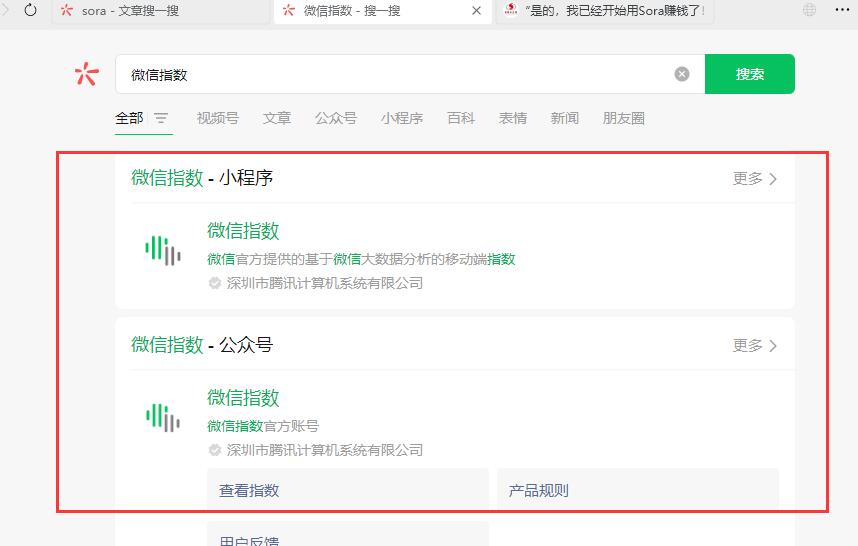
Task: Click inside the 微信指数 search input field
Action: click(x=400, y=74)
